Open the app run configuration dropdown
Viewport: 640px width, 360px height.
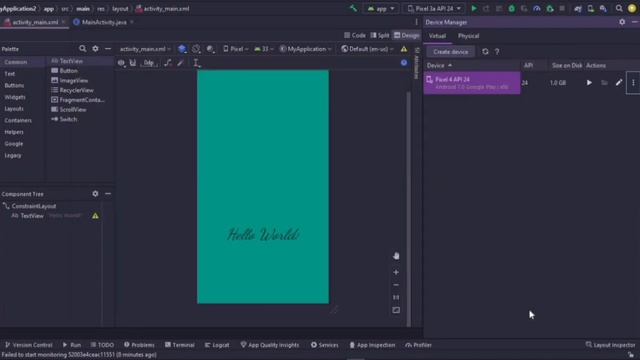coord(381,9)
